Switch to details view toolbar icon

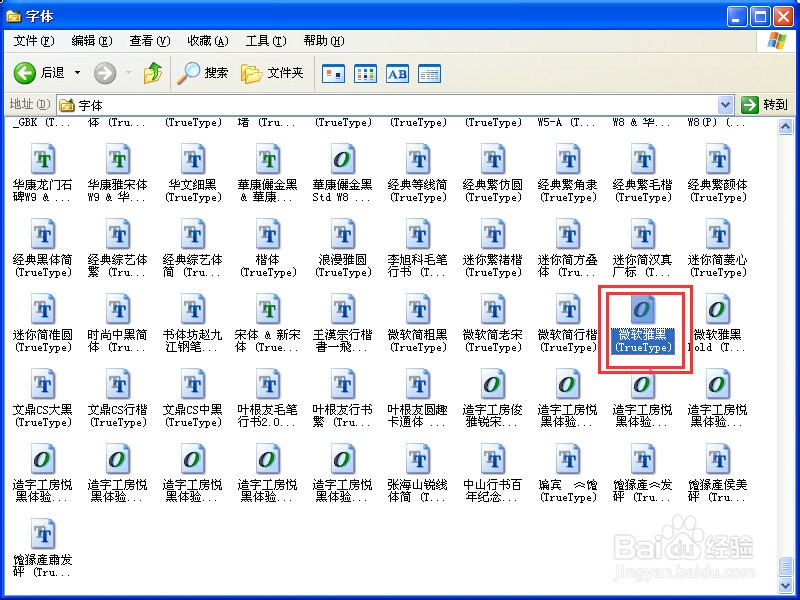point(429,74)
